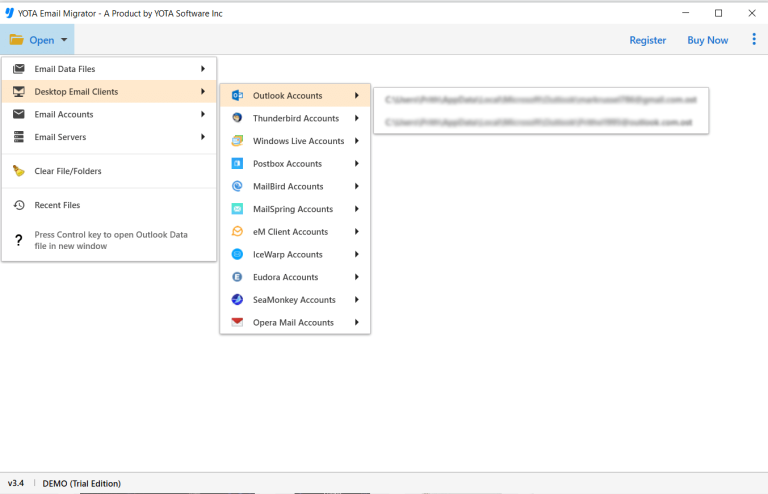Image resolution: width=768 pixels, height=494 pixels.
Task: Minimize the YOTA Email Migrator window
Action: [x=685, y=13]
